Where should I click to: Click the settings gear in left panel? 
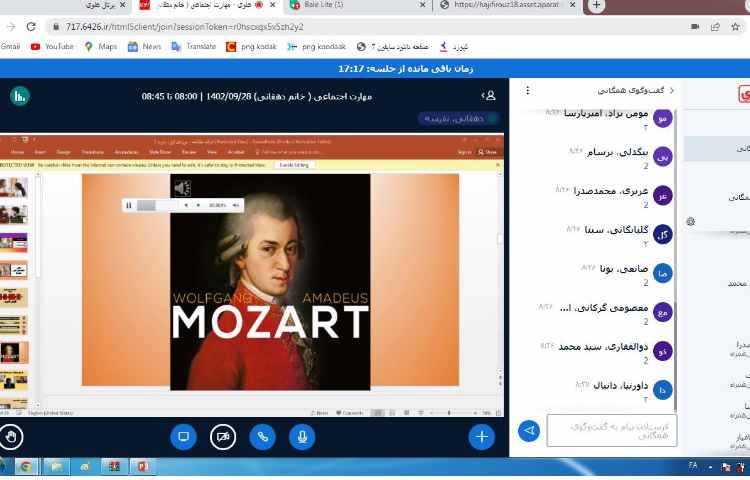pos(690,221)
